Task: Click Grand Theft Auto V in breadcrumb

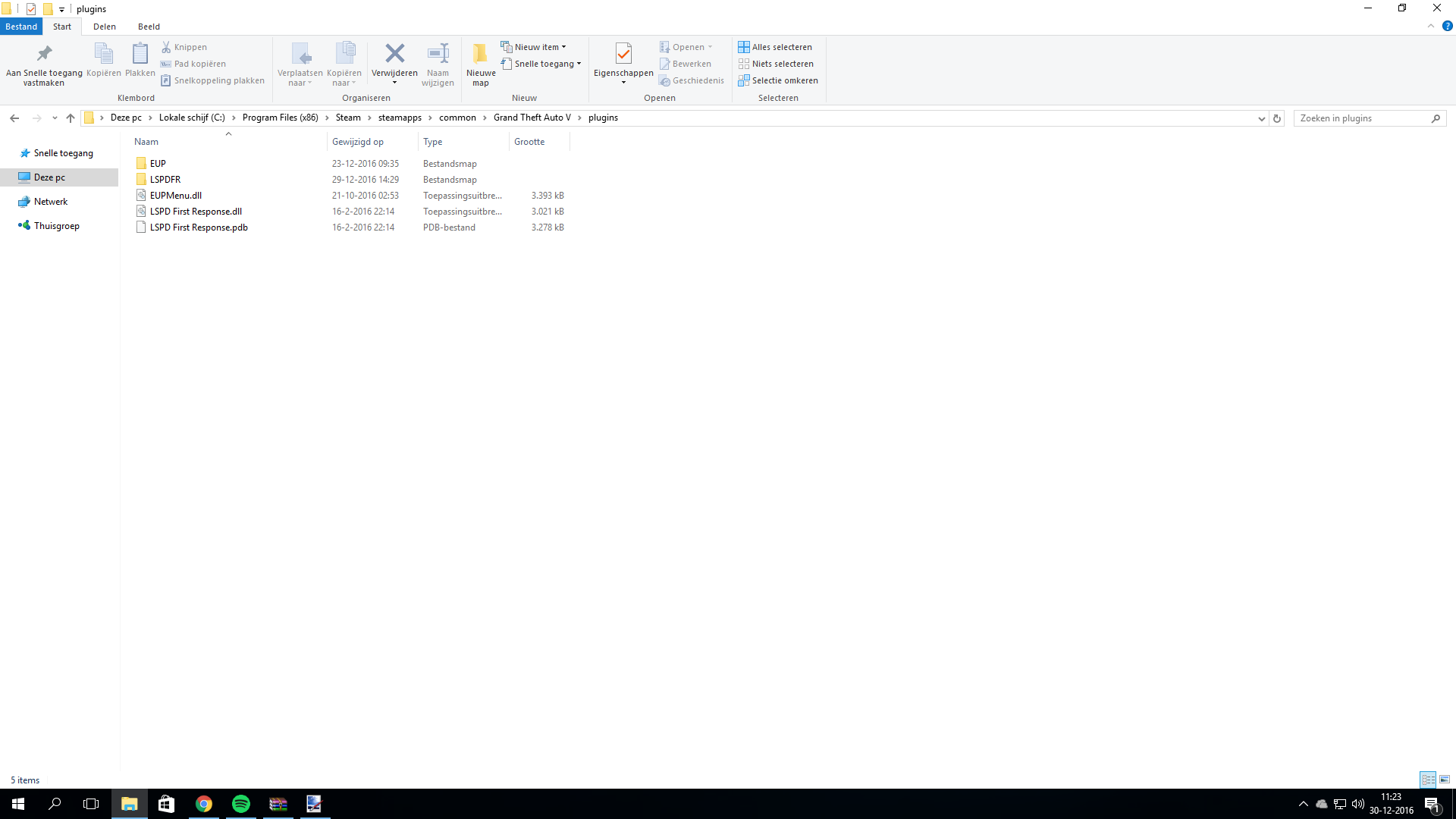Action: [532, 118]
